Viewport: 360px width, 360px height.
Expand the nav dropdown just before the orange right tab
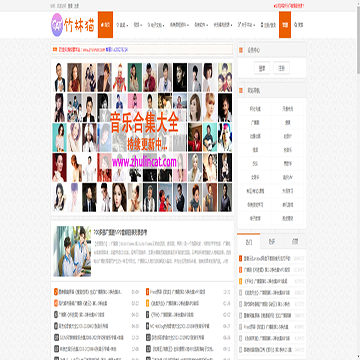[247, 25]
